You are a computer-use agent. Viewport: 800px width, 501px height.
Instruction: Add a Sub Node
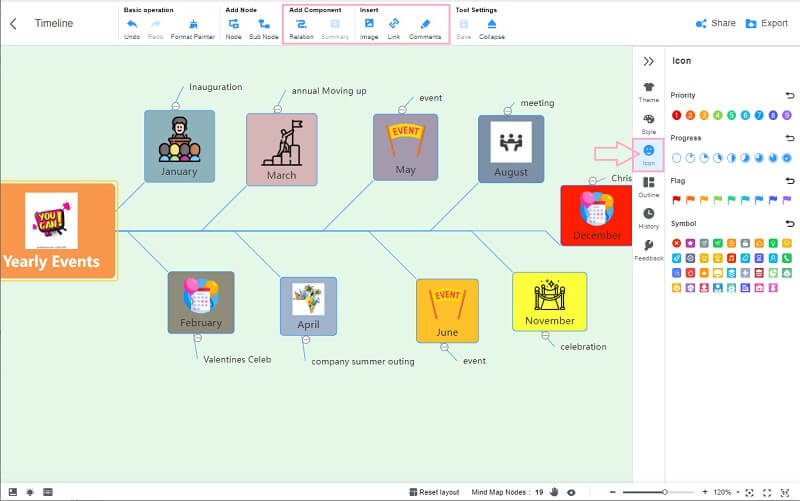coord(263,24)
